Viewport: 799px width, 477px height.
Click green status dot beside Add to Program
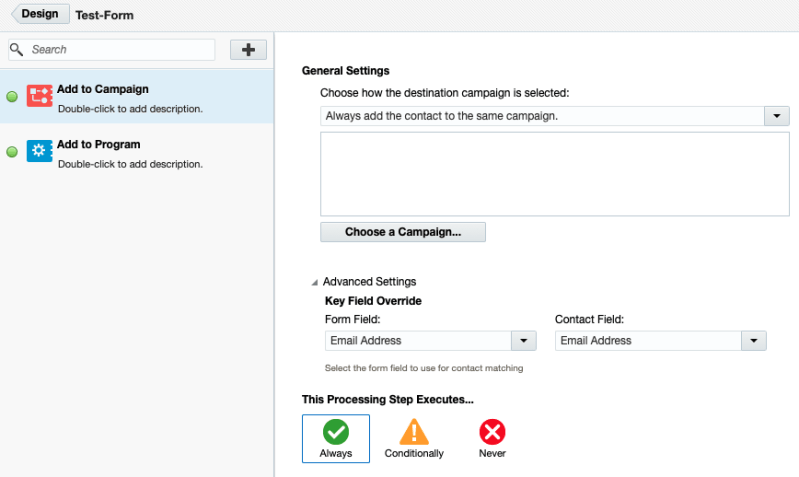tap(12, 151)
